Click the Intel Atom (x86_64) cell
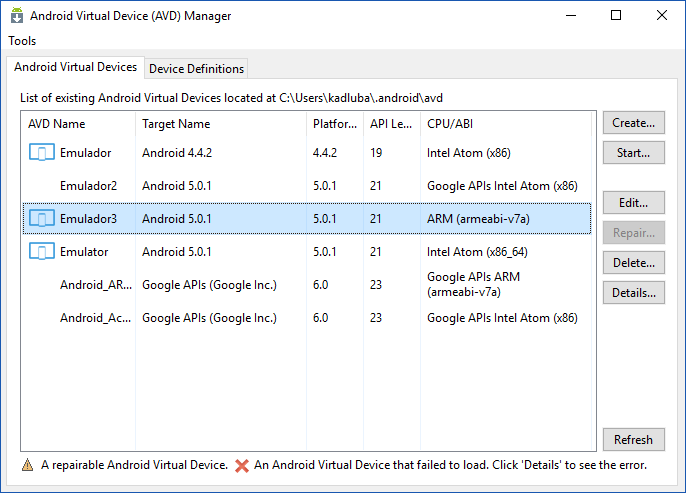This screenshot has height=493, width=686. [x=477, y=252]
